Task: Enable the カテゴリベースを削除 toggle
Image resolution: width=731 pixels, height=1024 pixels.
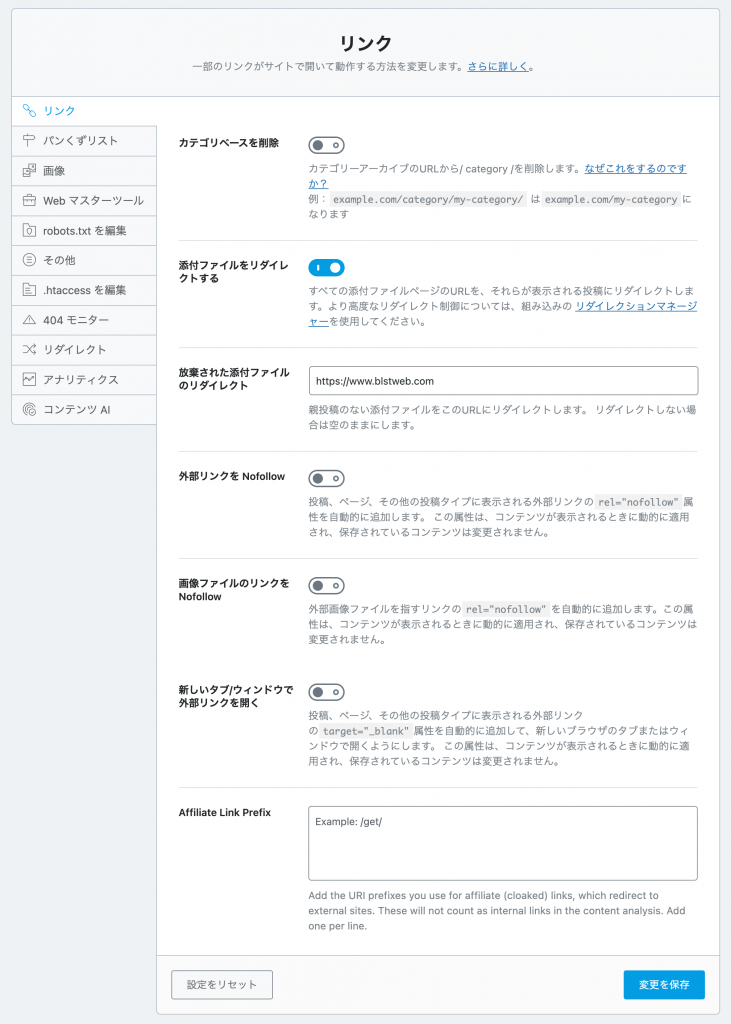Action: coord(327,145)
